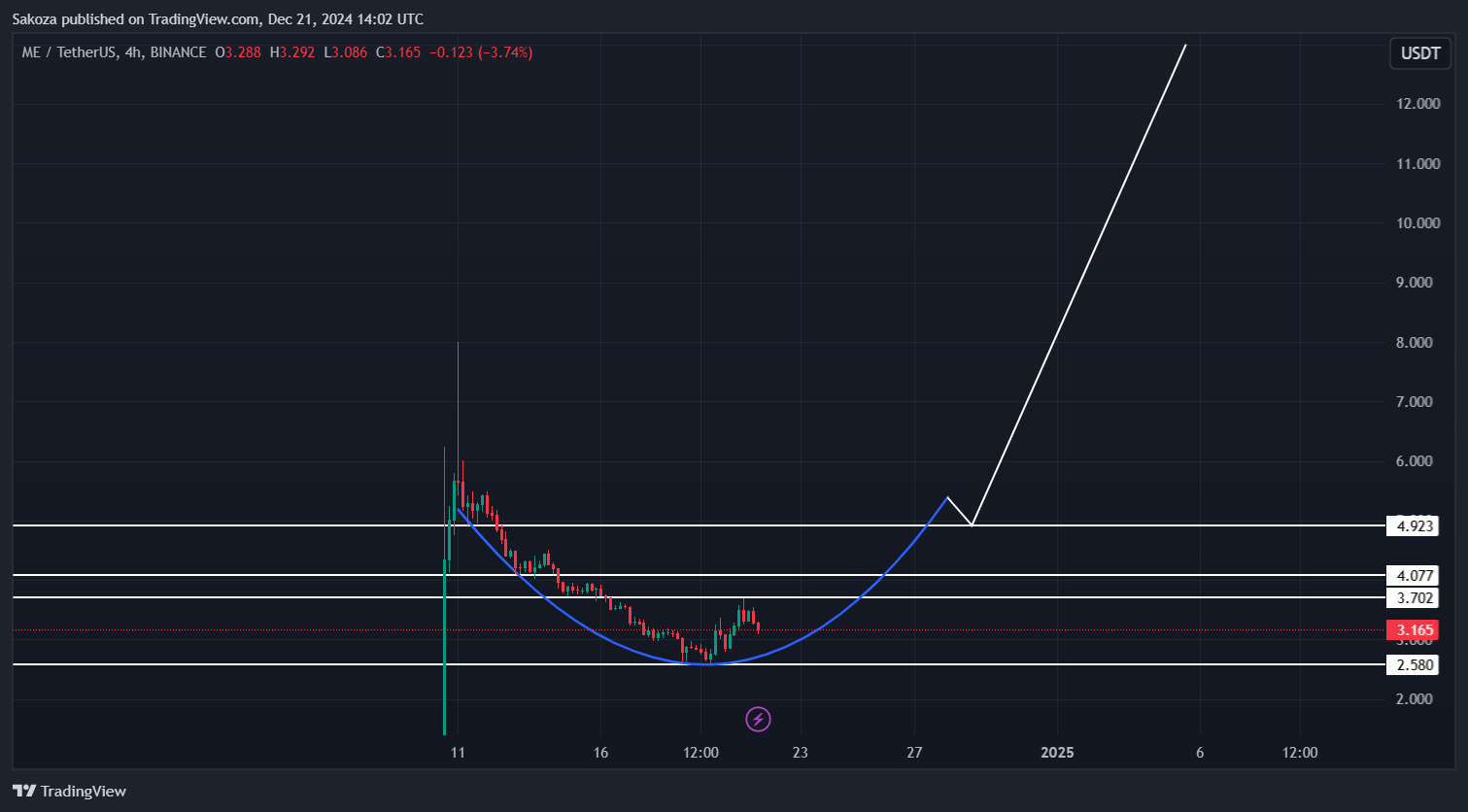
Task: Click the red 3.165 current price label
Action: (1415, 629)
